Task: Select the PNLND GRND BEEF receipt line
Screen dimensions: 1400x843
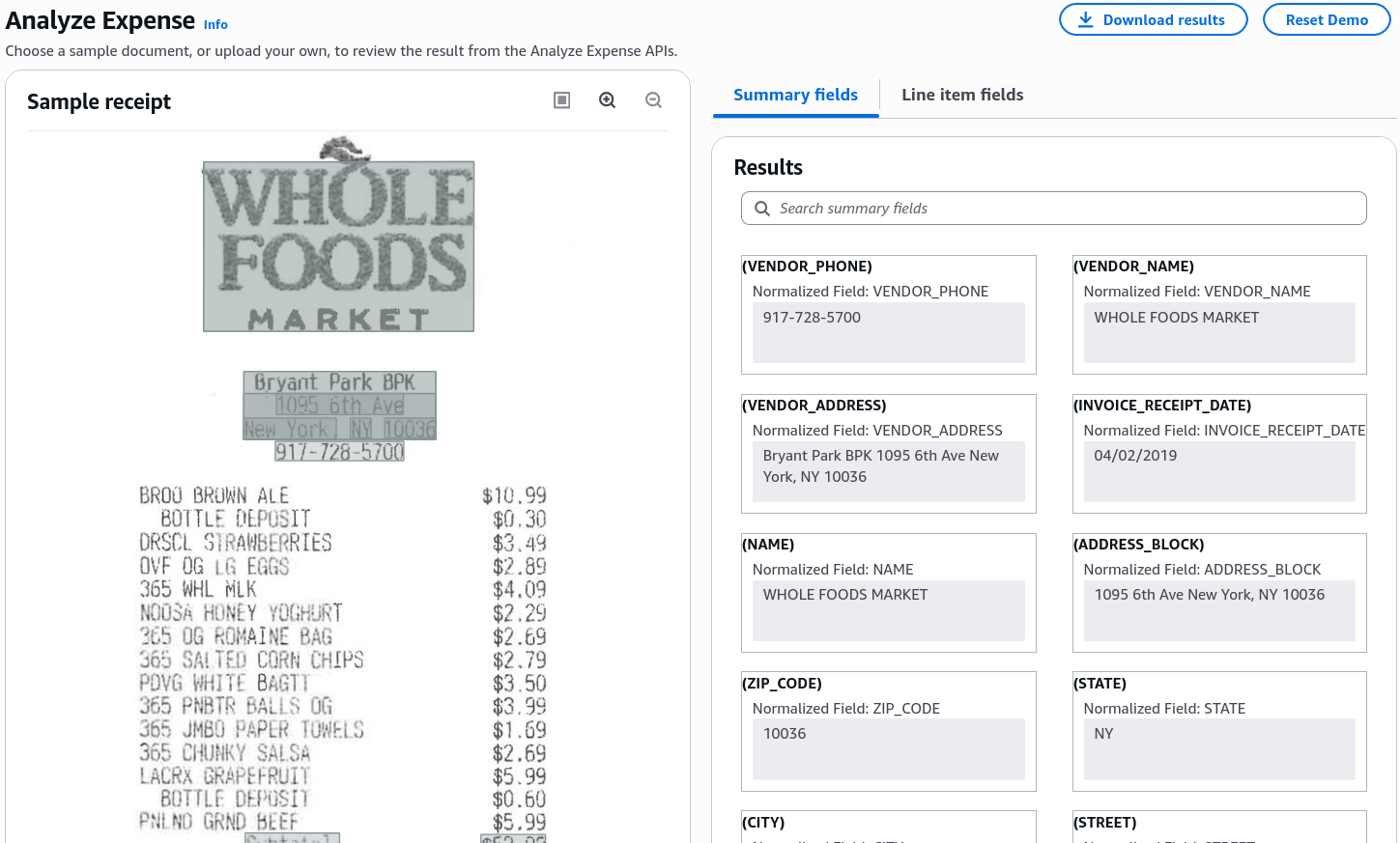Action: [x=219, y=822]
